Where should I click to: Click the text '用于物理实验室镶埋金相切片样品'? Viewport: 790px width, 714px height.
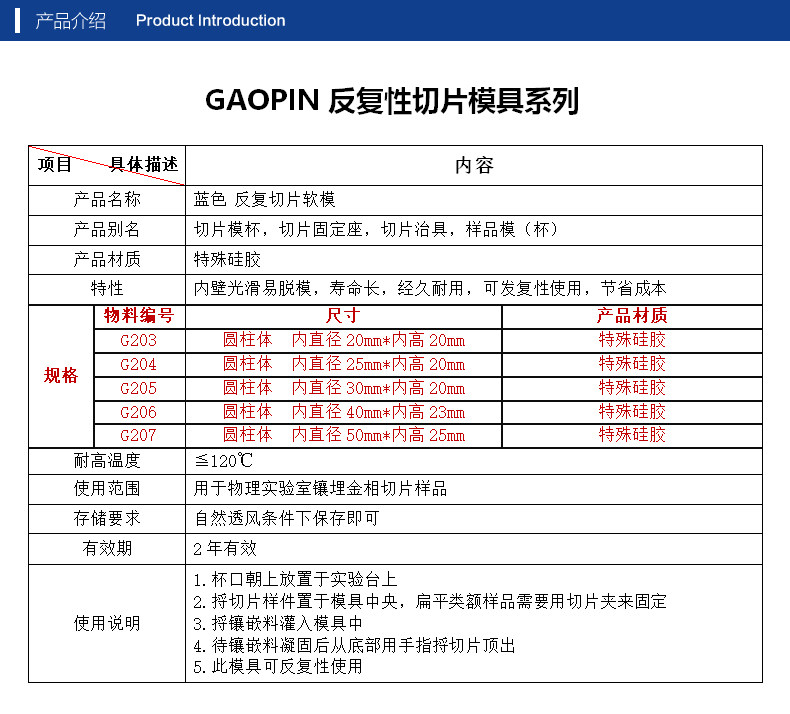[x=320, y=489]
